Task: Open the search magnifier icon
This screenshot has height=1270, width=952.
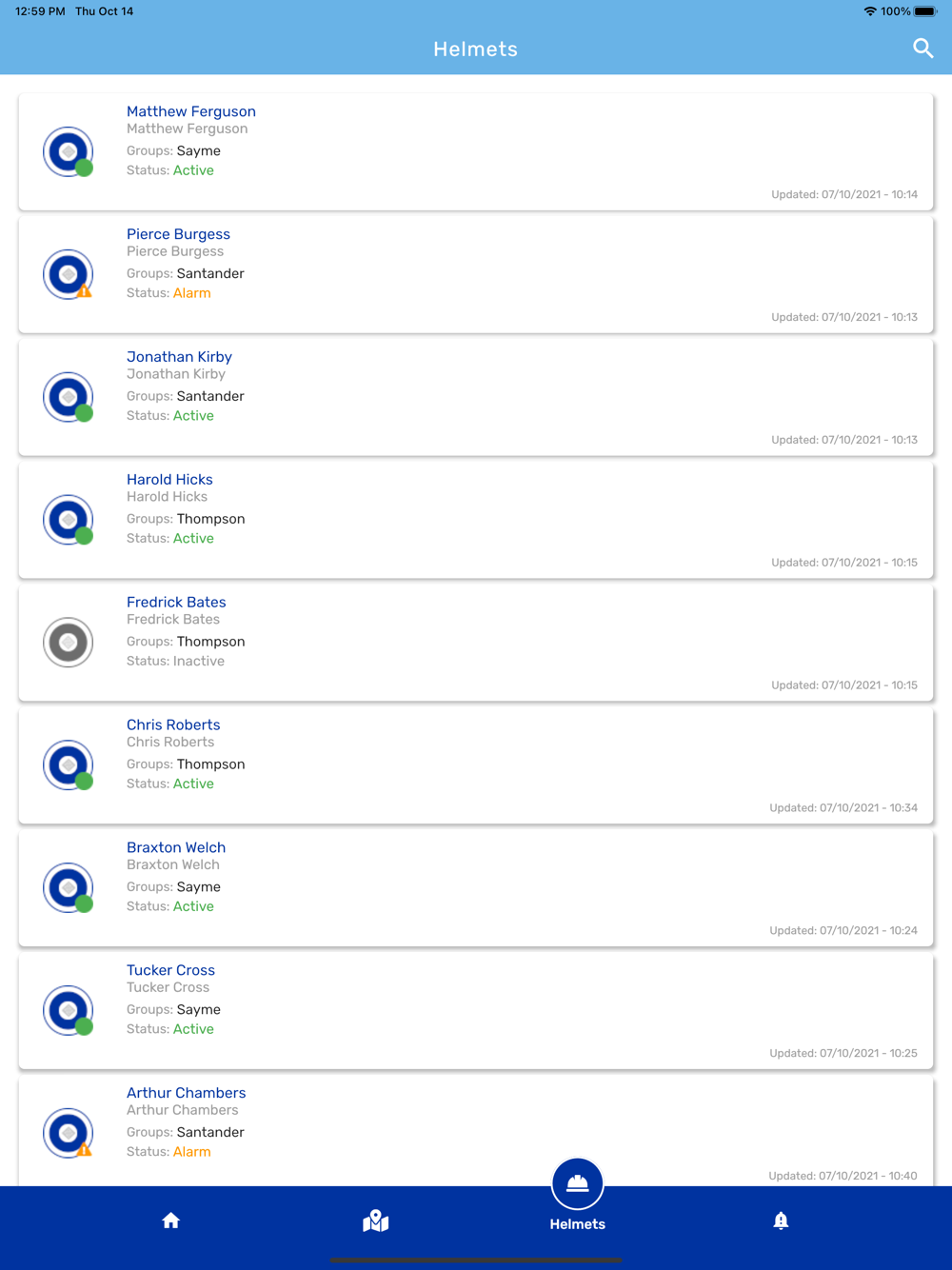Action: point(922,49)
